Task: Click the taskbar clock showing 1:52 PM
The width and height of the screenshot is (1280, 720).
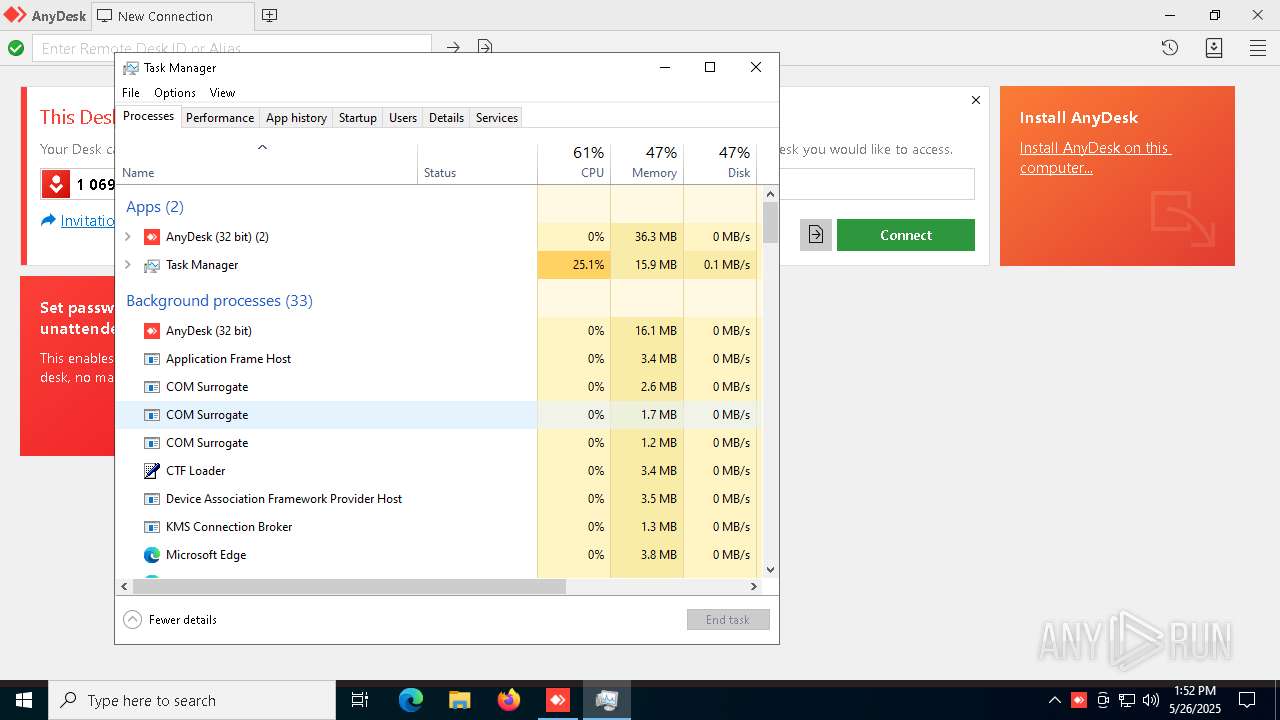Action: [1194, 700]
